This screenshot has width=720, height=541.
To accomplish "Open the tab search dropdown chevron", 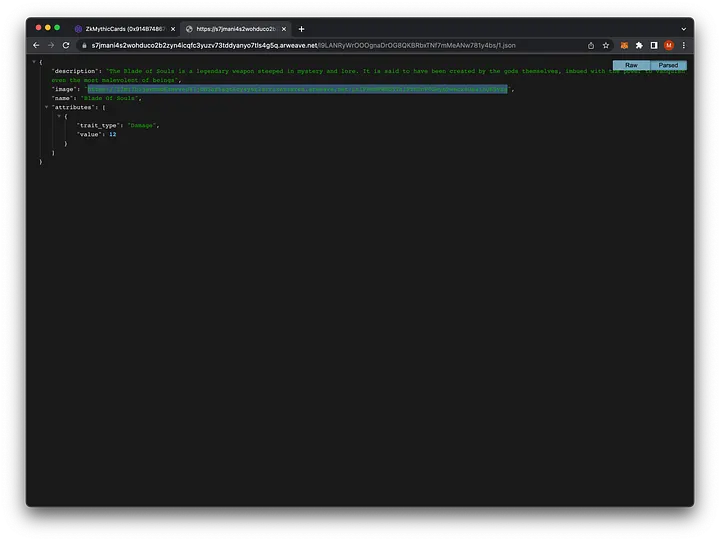I will pos(683,29).
